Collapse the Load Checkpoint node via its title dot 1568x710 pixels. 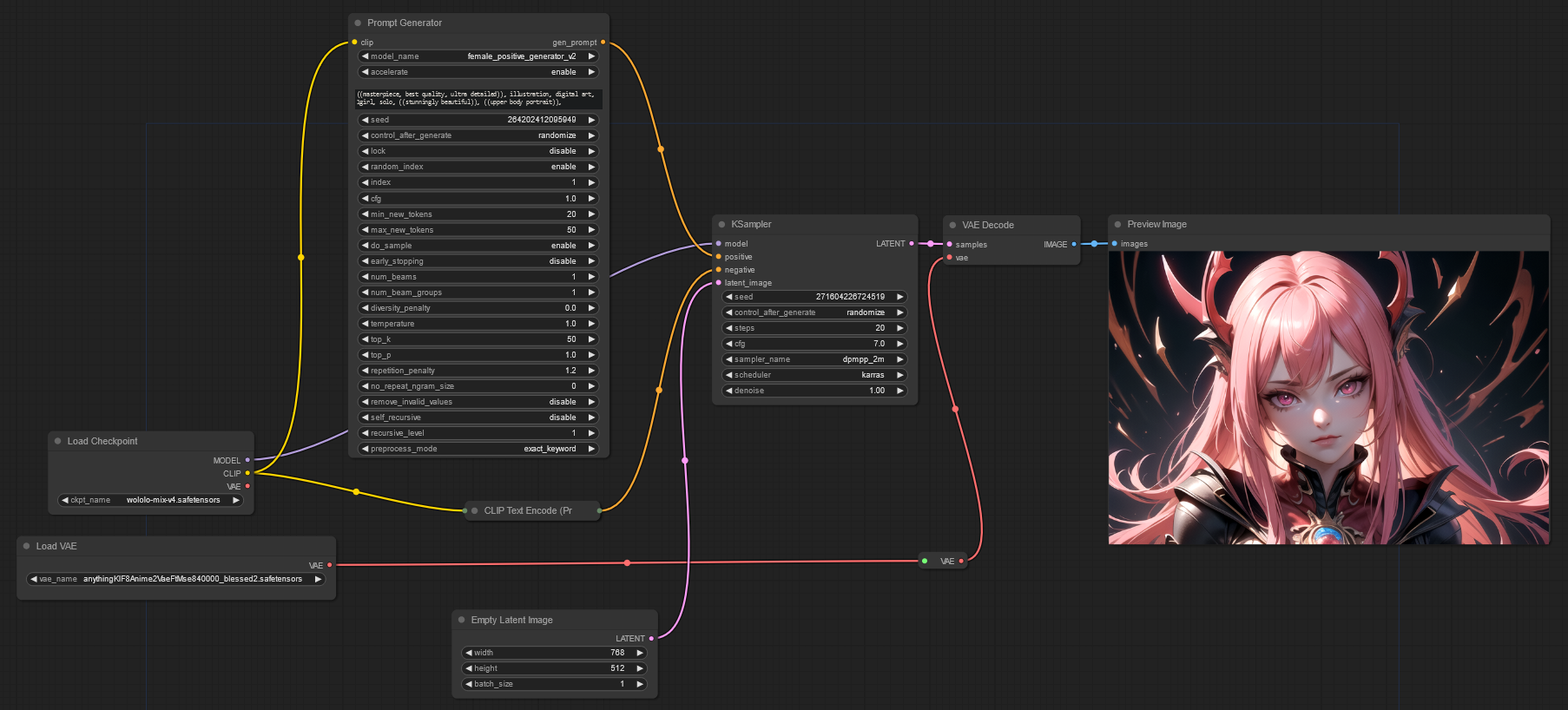click(57, 441)
